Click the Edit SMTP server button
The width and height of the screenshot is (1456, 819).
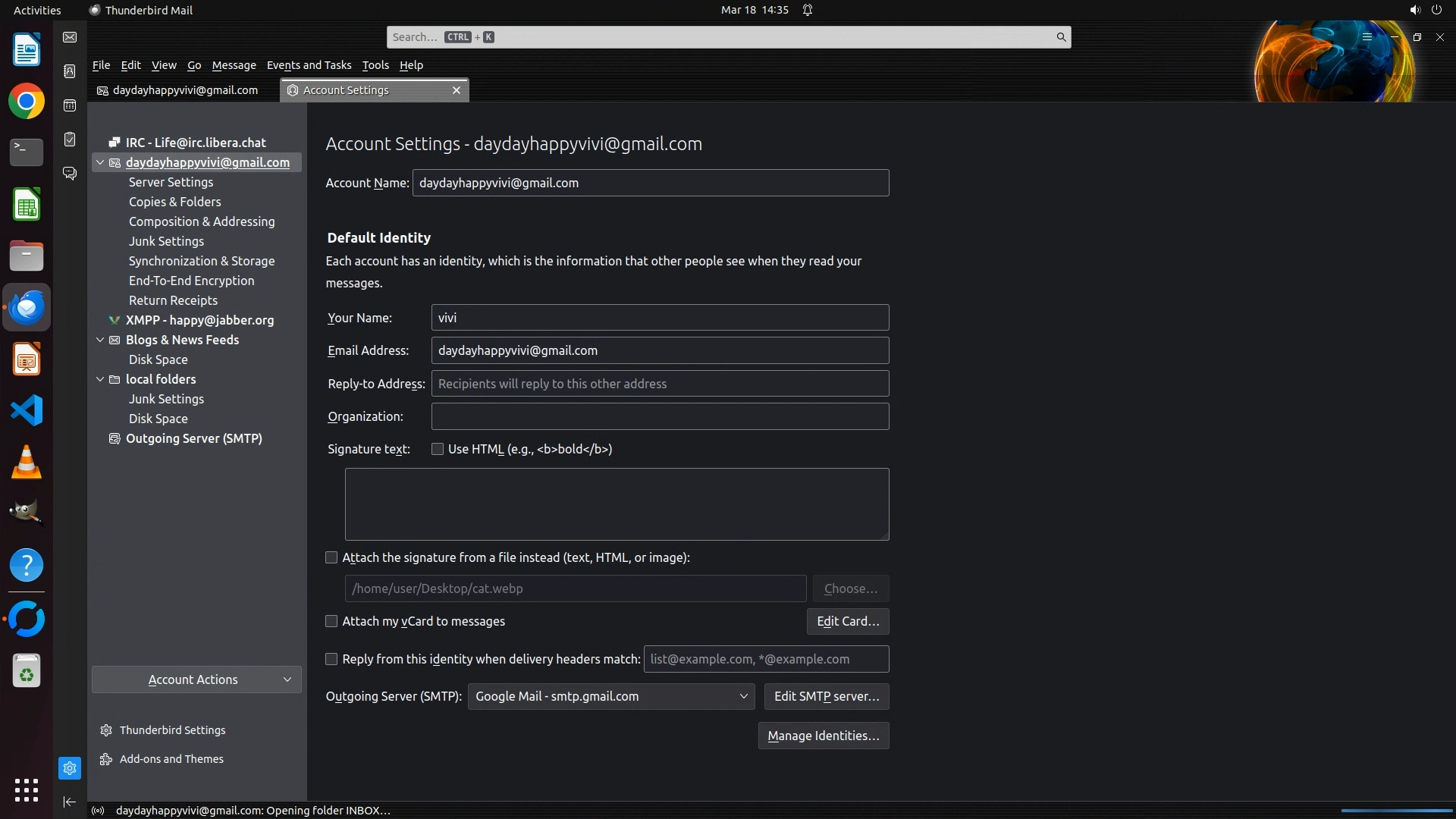(827, 696)
